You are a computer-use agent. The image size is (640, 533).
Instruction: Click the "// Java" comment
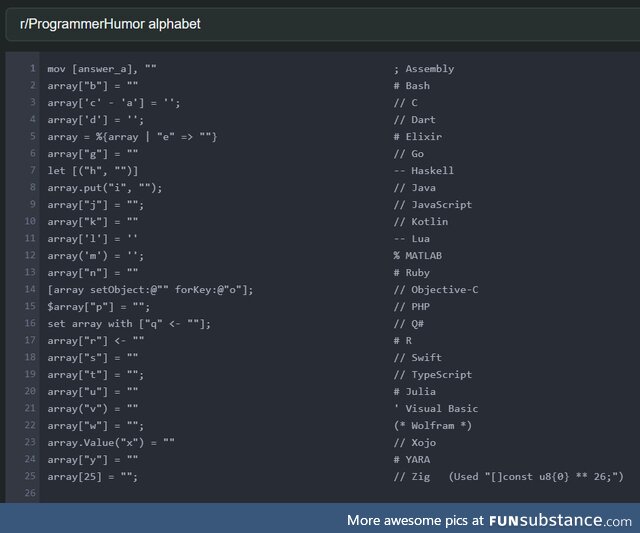[415, 188]
